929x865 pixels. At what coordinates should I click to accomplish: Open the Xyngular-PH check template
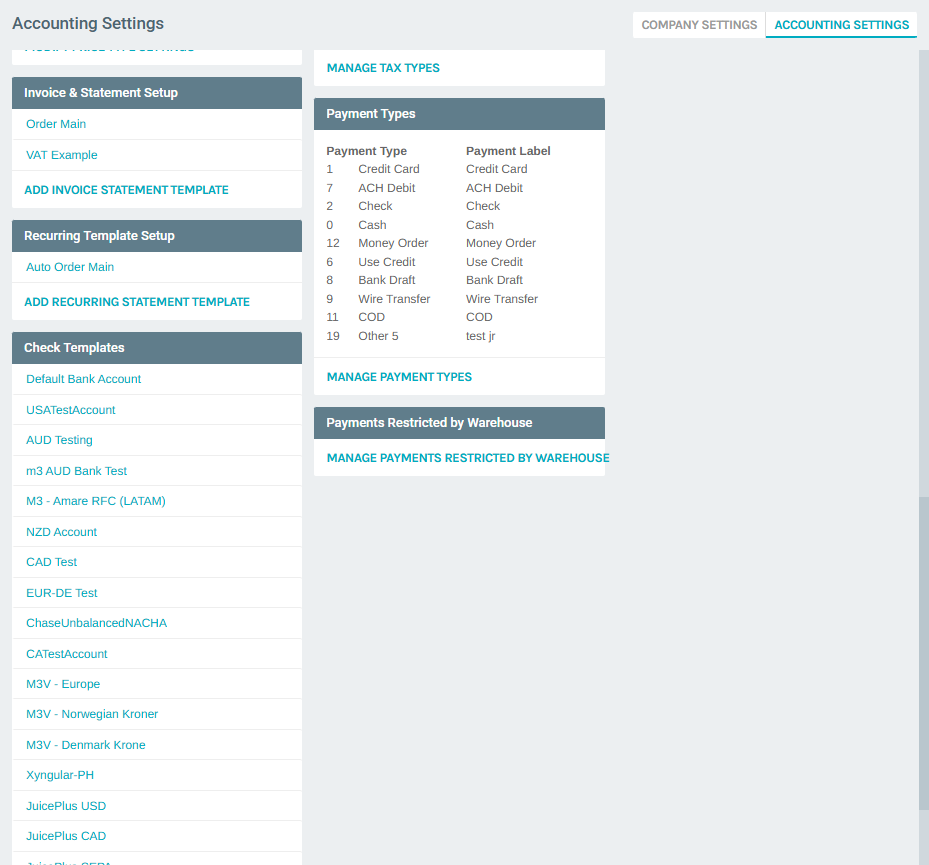60,775
